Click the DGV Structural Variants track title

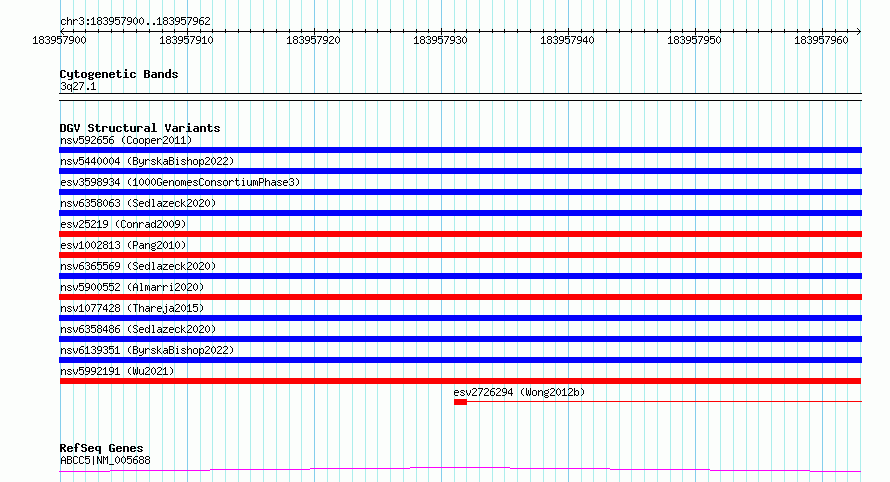(140, 128)
